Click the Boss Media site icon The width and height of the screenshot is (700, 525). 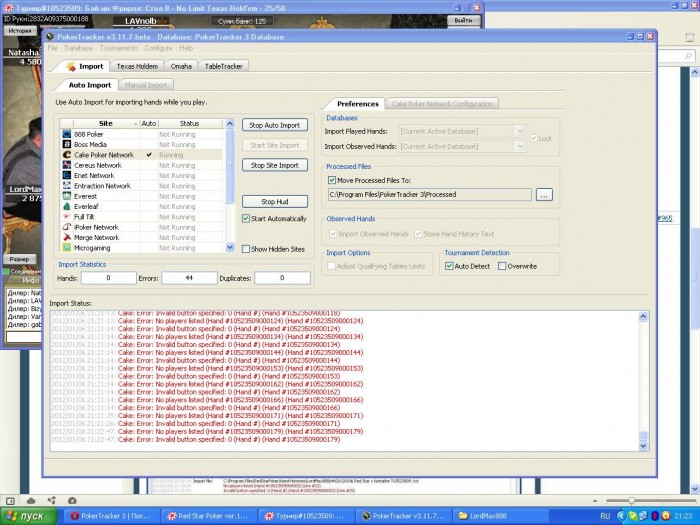click(67, 144)
